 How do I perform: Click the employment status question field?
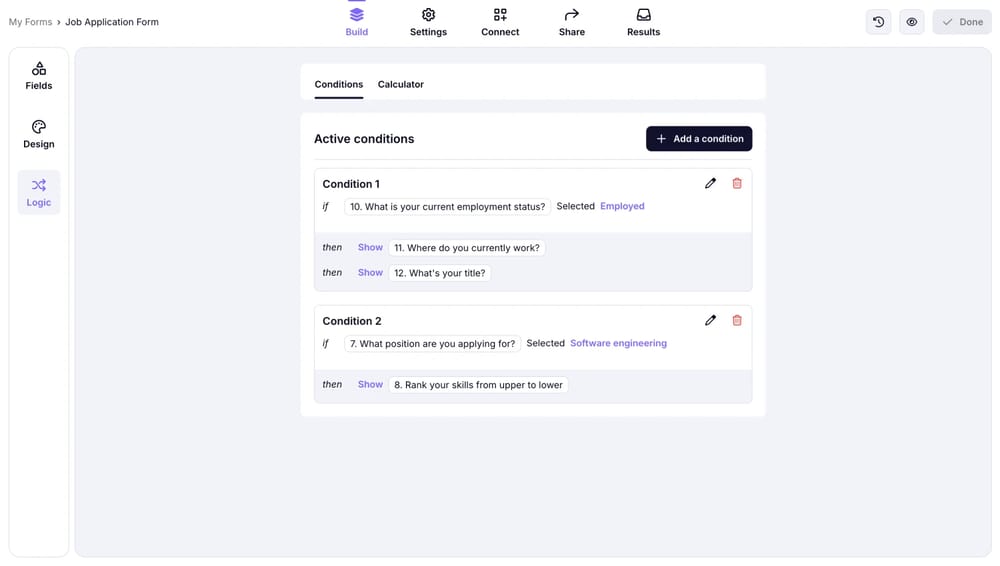pos(448,207)
